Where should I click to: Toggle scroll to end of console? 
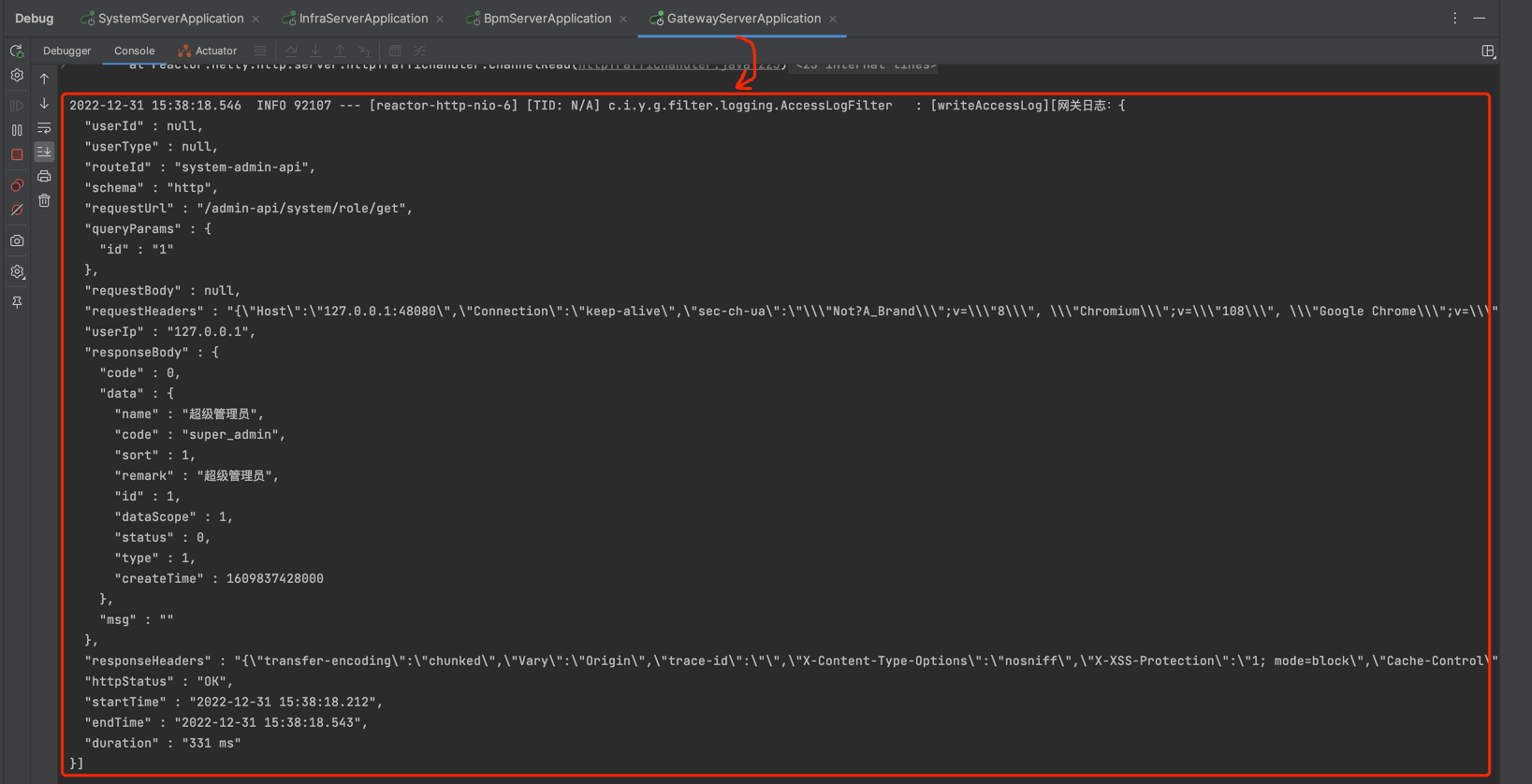pyautogui.click(x=44, y=152)
